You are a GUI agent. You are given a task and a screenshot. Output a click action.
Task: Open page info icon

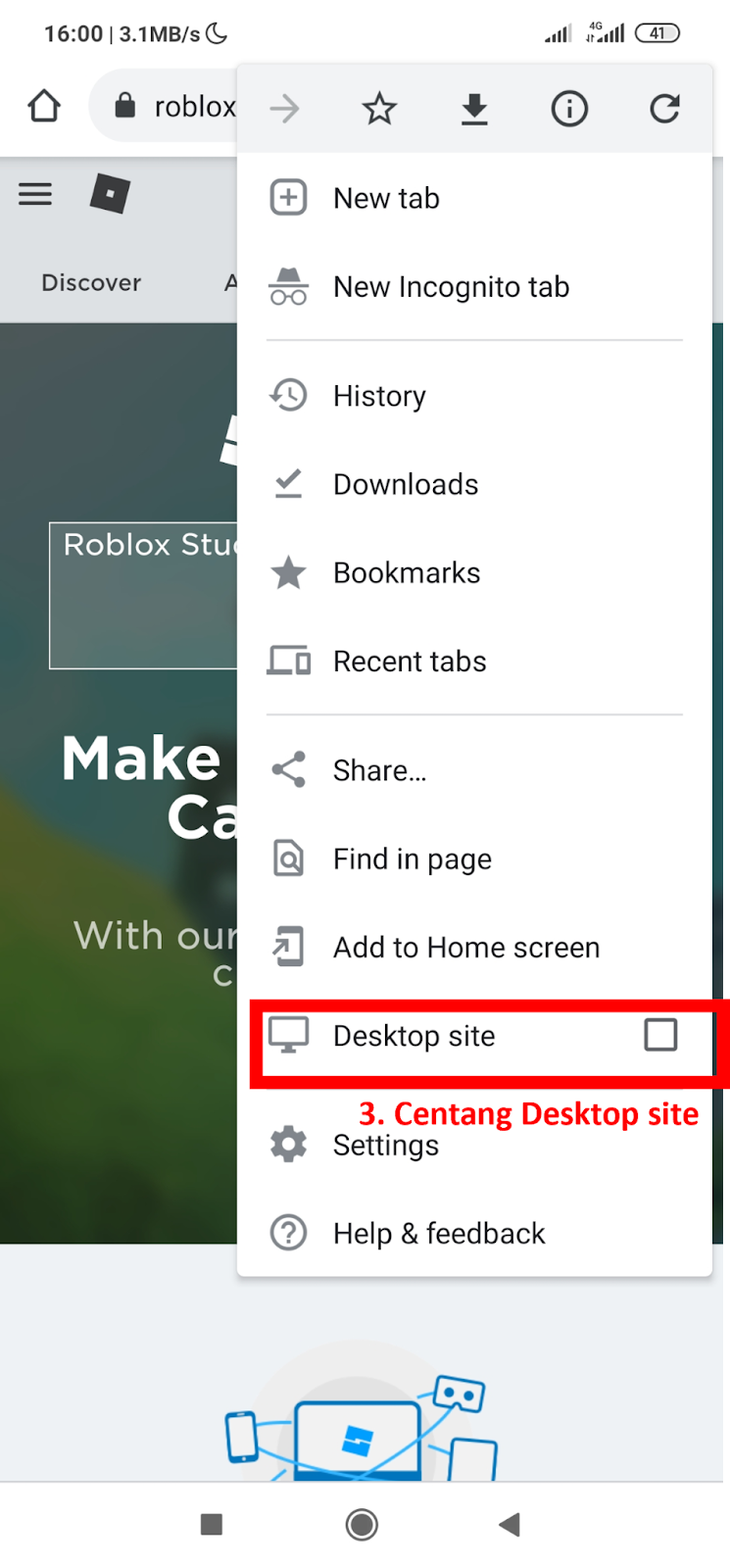(x=569, y=109)
